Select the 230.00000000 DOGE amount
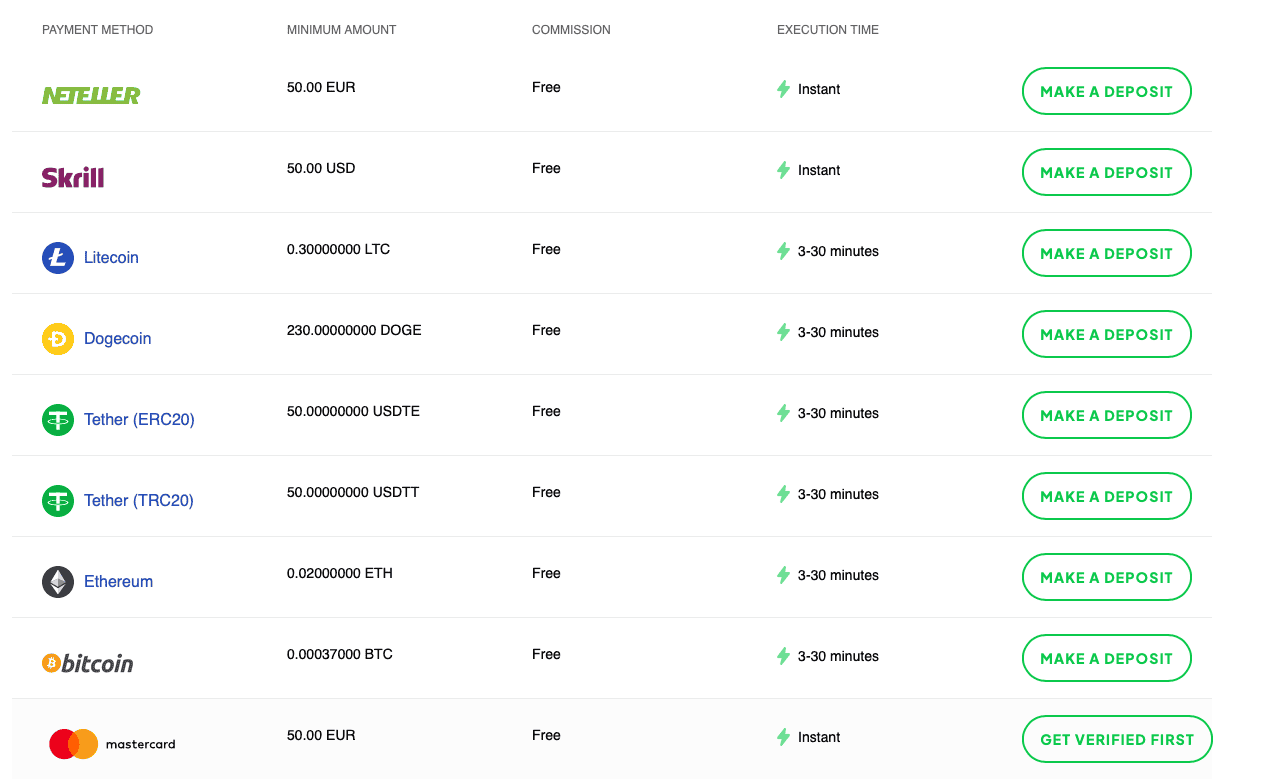This screenshot has width=1274, height=782. (354, 330)
